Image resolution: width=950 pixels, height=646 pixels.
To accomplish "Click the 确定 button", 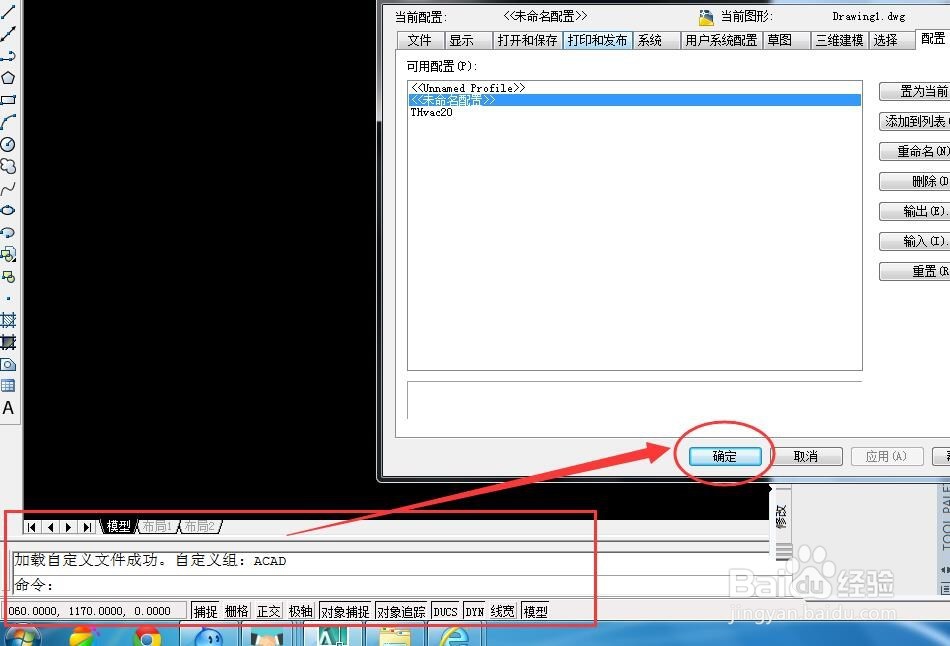I will tap(725, 456).
